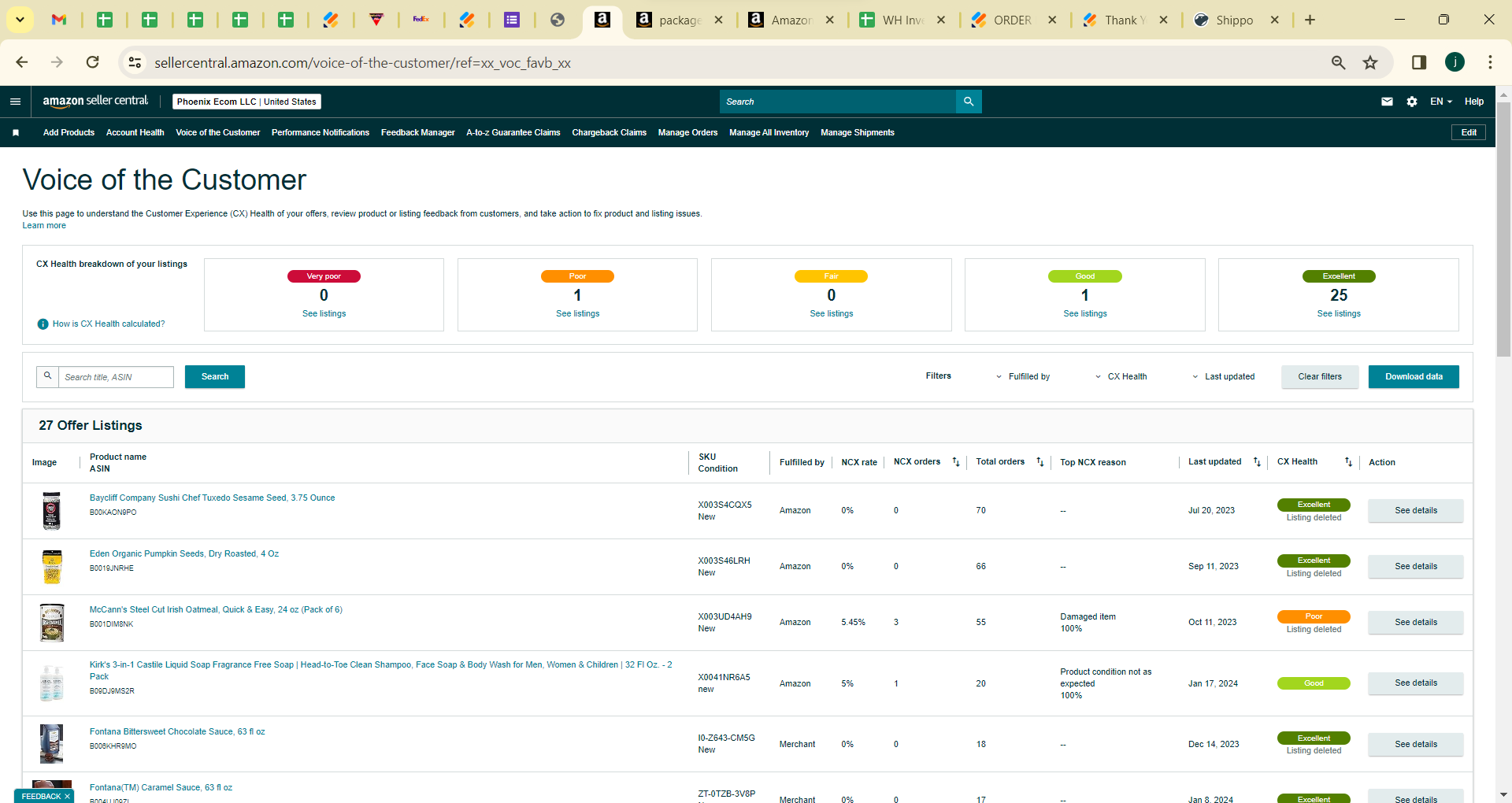Open Help in the header
The width and height of the screenshot is (1512, 803).
click(x=1474, y=102)
